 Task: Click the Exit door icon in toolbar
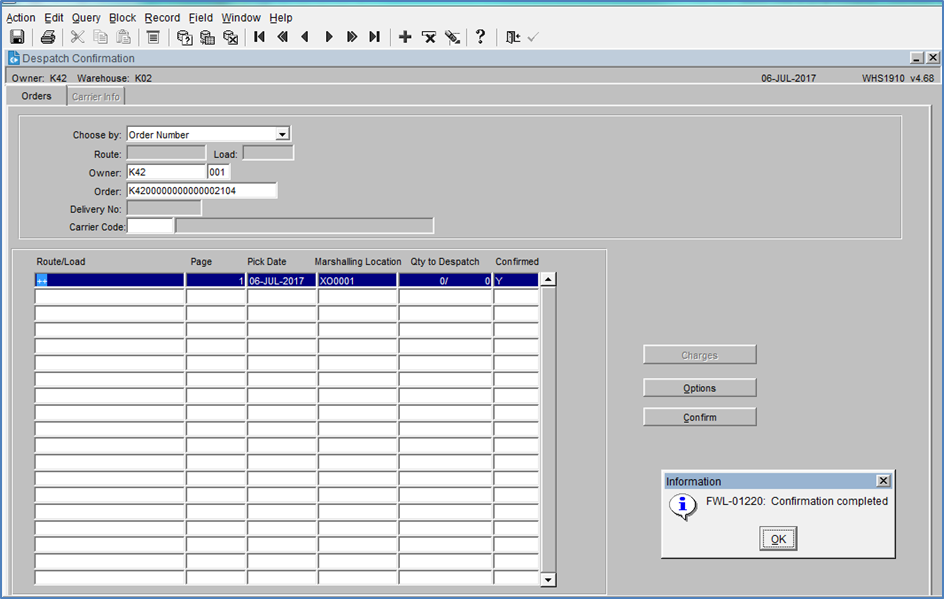(512, 37)
